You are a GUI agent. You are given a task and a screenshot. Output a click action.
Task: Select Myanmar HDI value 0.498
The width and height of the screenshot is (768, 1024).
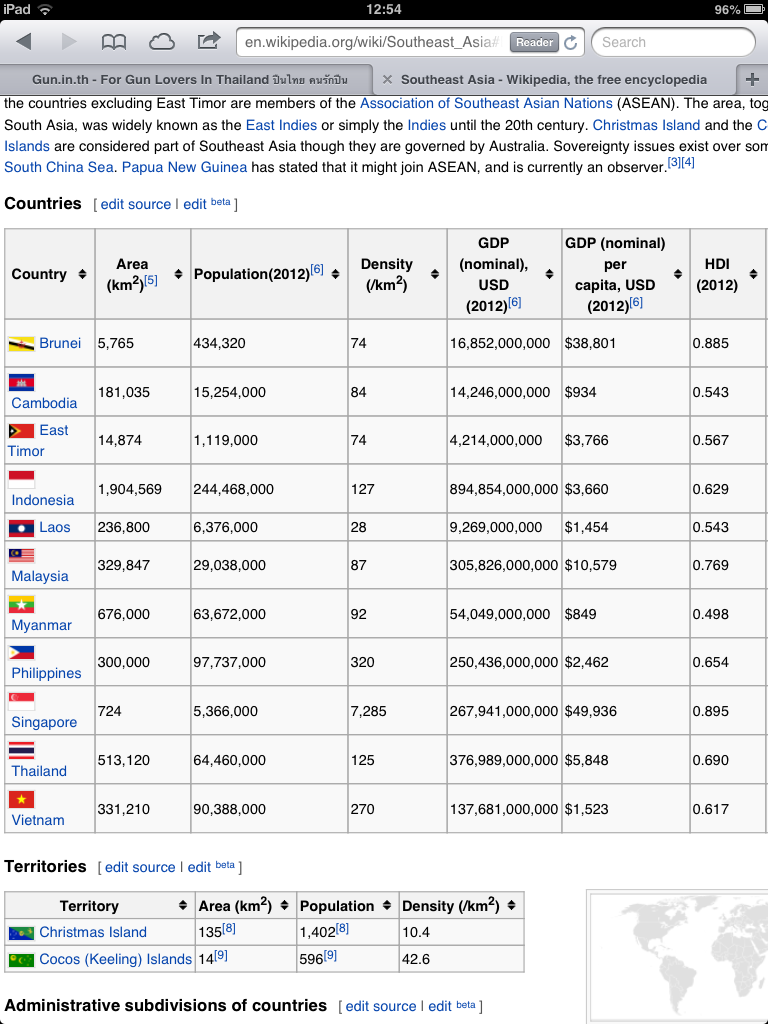coord(711,615)
